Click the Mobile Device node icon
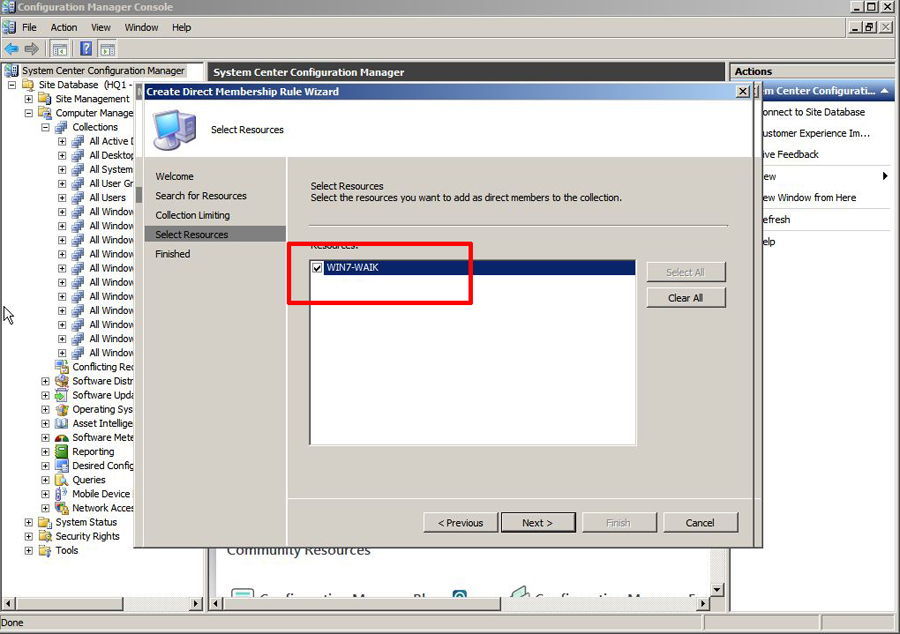 coord(61,494)
